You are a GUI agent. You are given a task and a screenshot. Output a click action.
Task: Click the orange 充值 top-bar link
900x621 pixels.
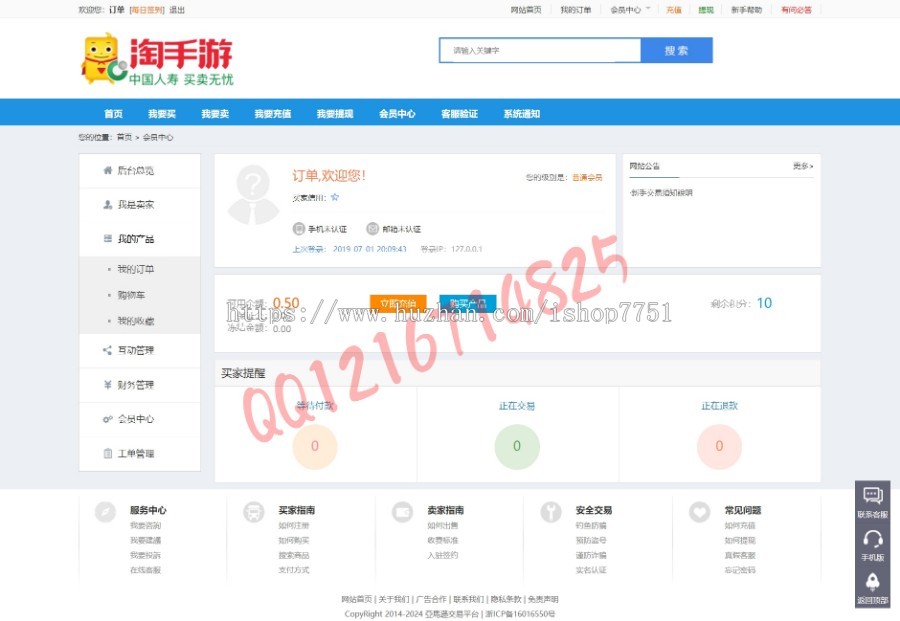tap(674, 10)
